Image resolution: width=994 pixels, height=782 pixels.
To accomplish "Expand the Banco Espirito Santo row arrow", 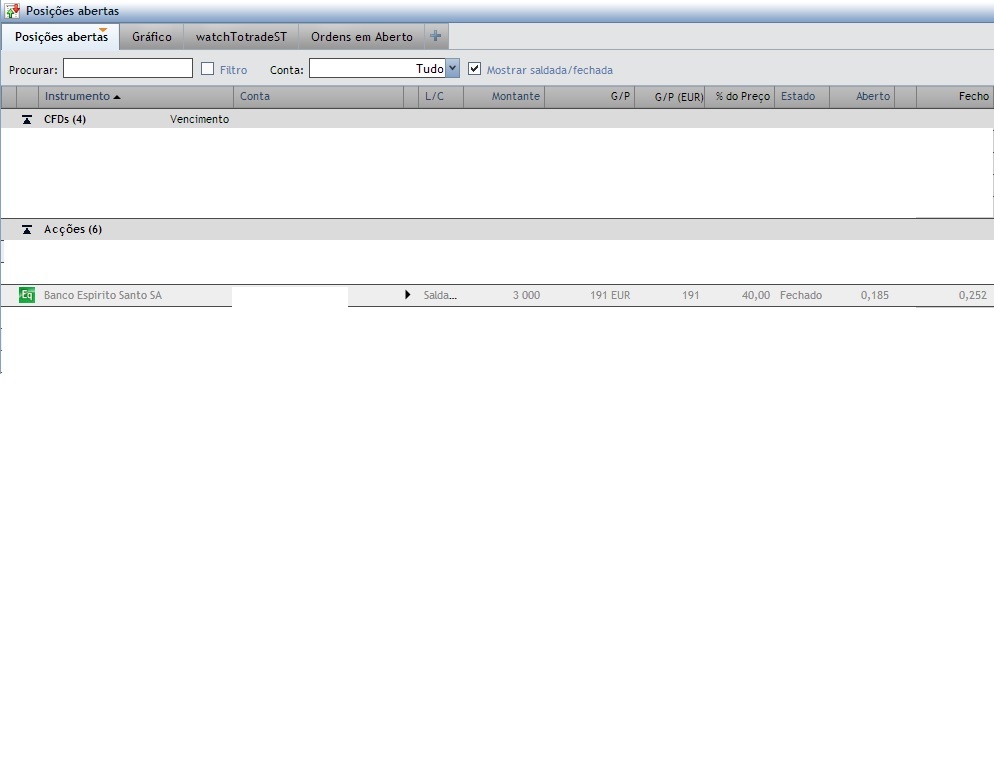I will pos(408,295).
